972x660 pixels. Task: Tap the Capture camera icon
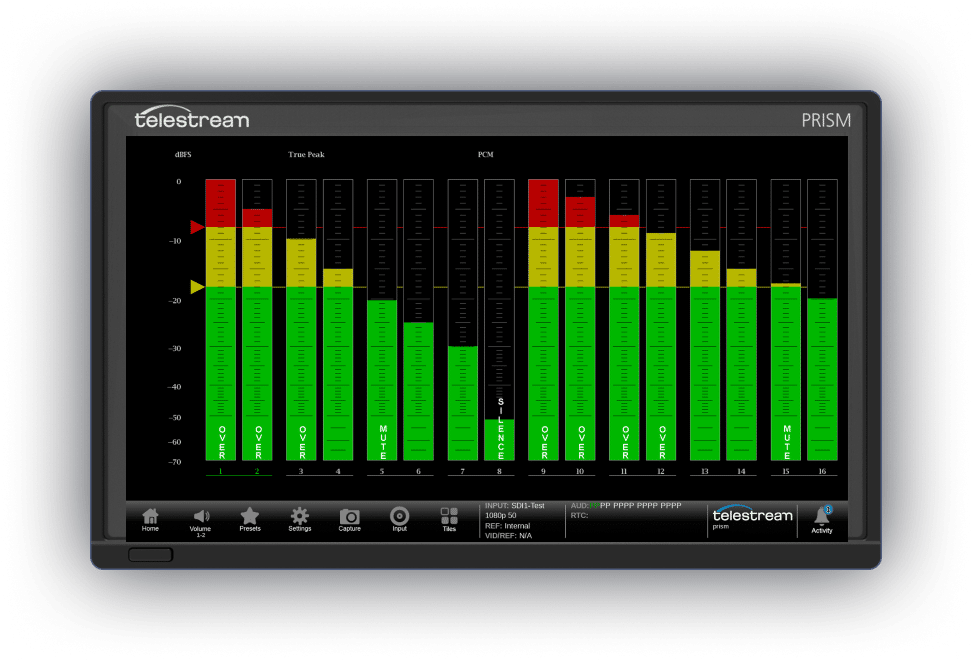(350, 519)
